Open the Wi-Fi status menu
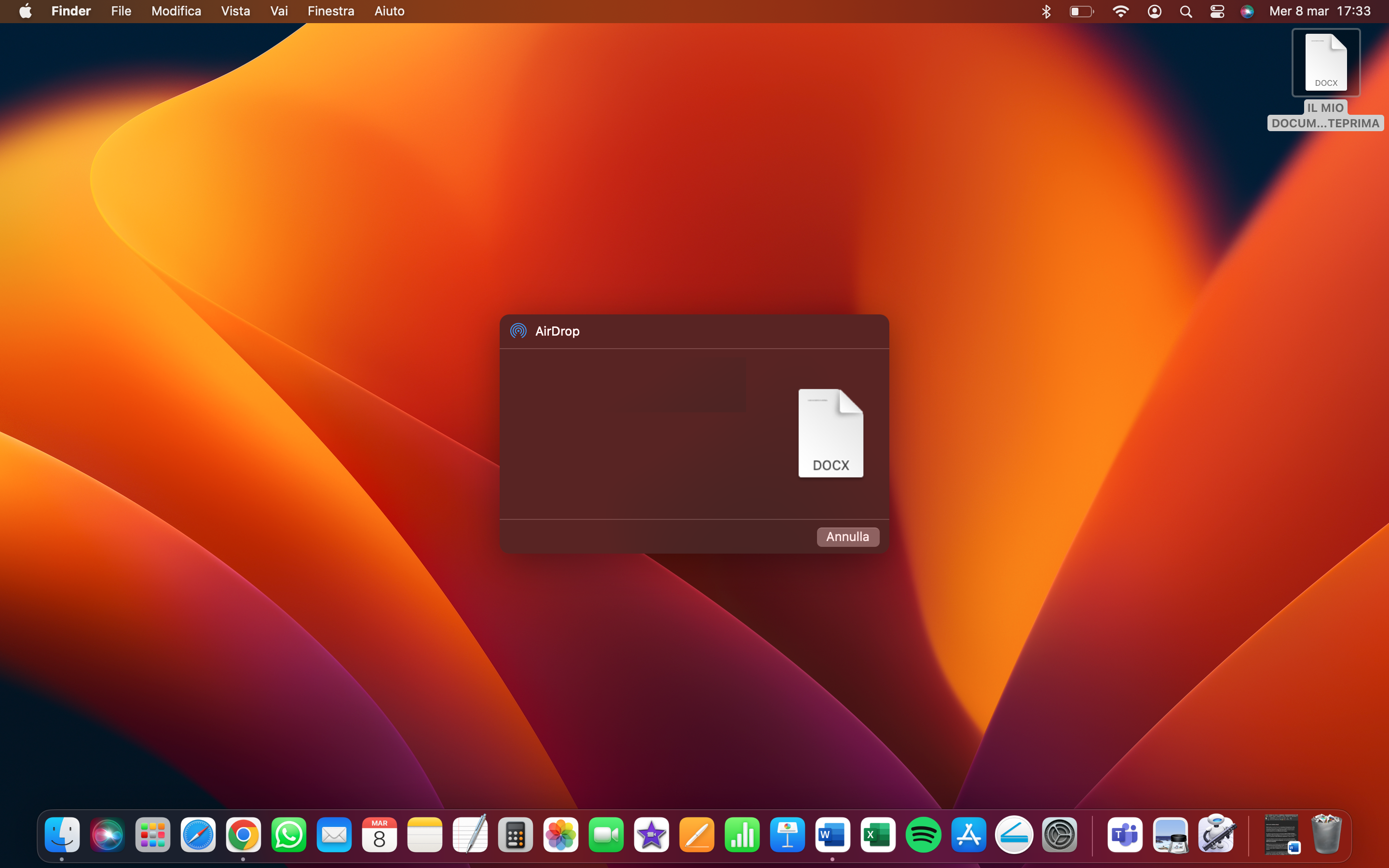This screenshot has height=868, width=1389. pyautogui.click(x=1120, y=11)
